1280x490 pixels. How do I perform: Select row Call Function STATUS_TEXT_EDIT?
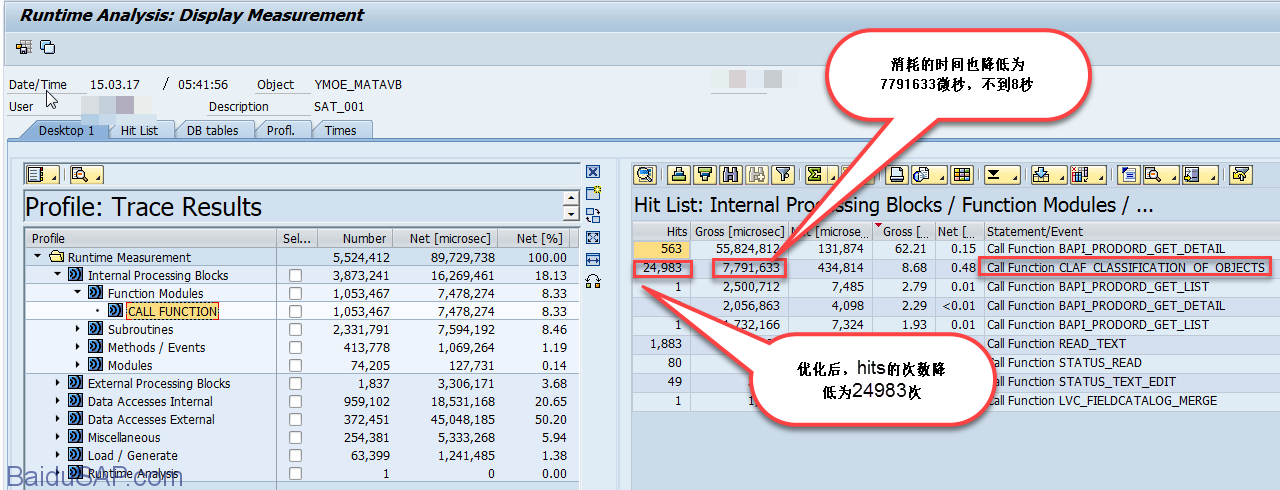955,382
